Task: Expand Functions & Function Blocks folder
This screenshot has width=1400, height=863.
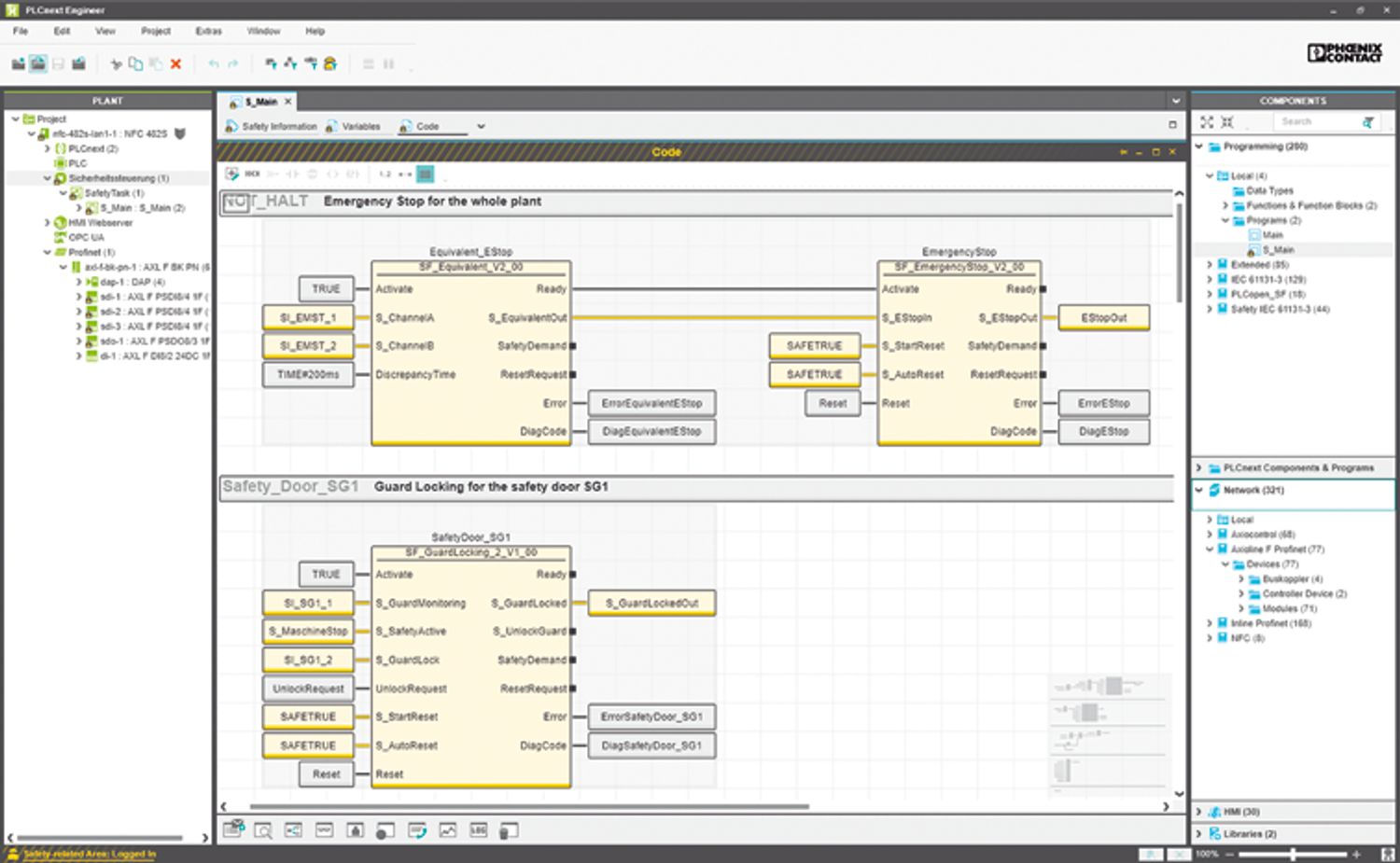Action: click(1225, 205)
